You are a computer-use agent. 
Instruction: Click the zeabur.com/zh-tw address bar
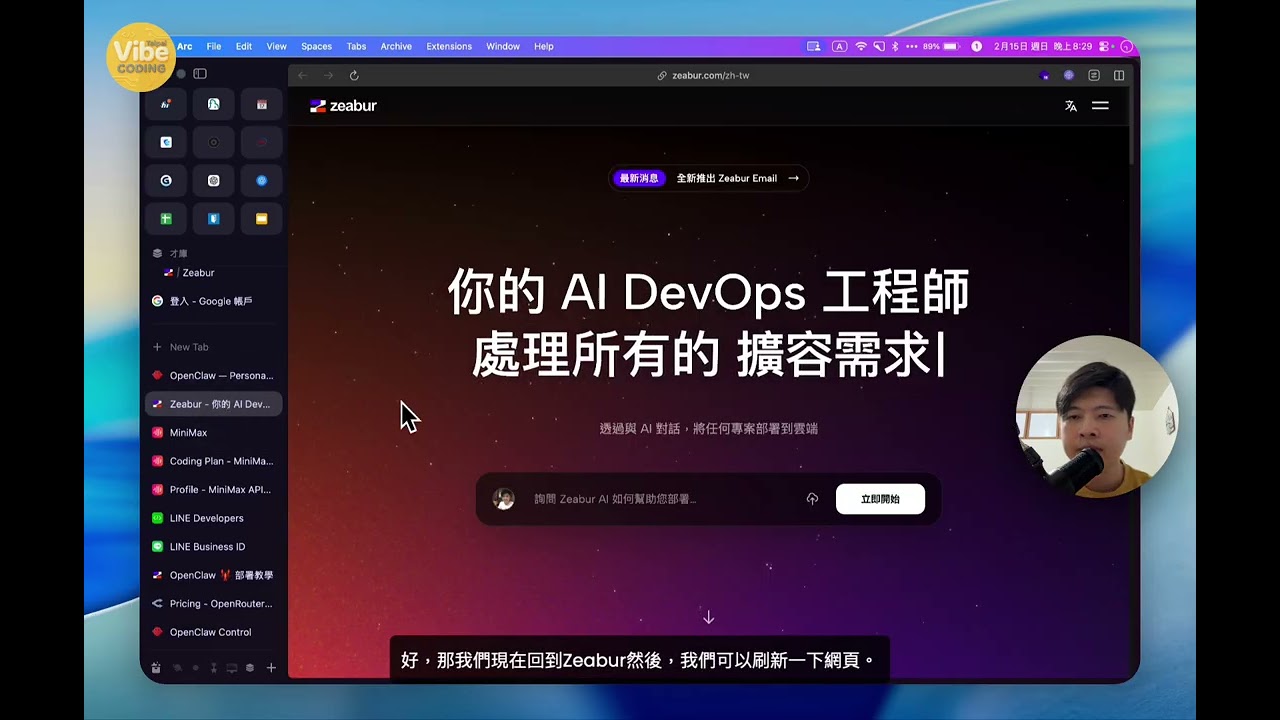point(703,75)
